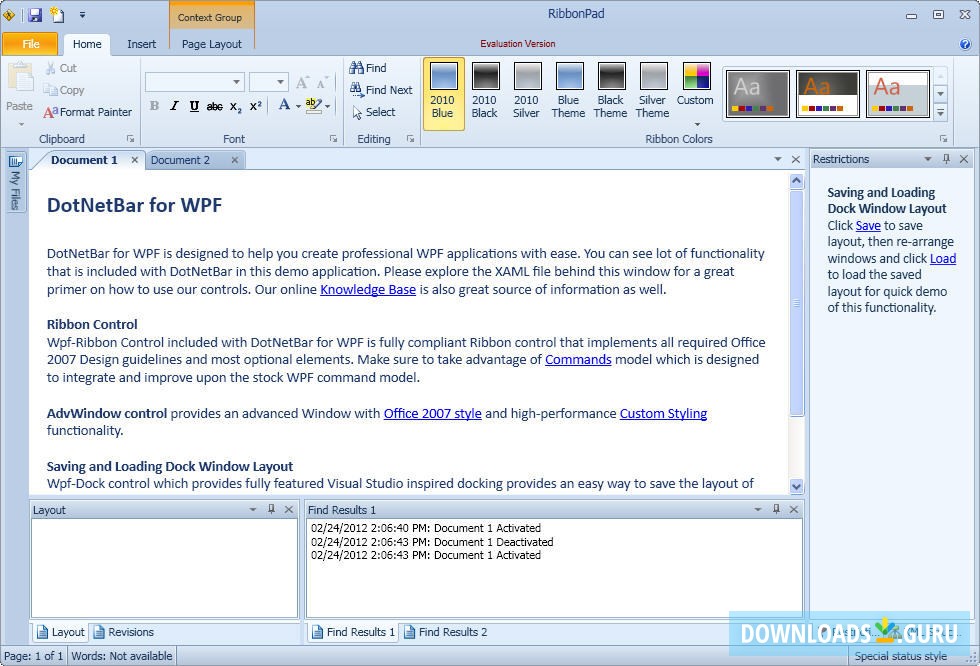Viewport: 980px width, 666px height.
Task: Open the highlight color dropdown arrow
Action: [x=328, y=106]
